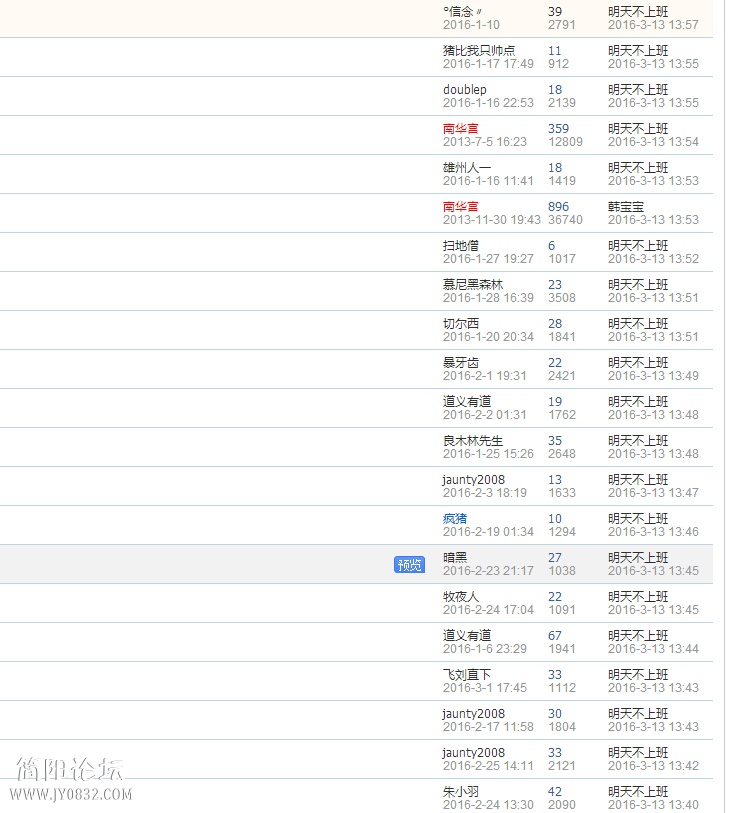
Task: Click reply count 23
Action: [x=555, y=284]
